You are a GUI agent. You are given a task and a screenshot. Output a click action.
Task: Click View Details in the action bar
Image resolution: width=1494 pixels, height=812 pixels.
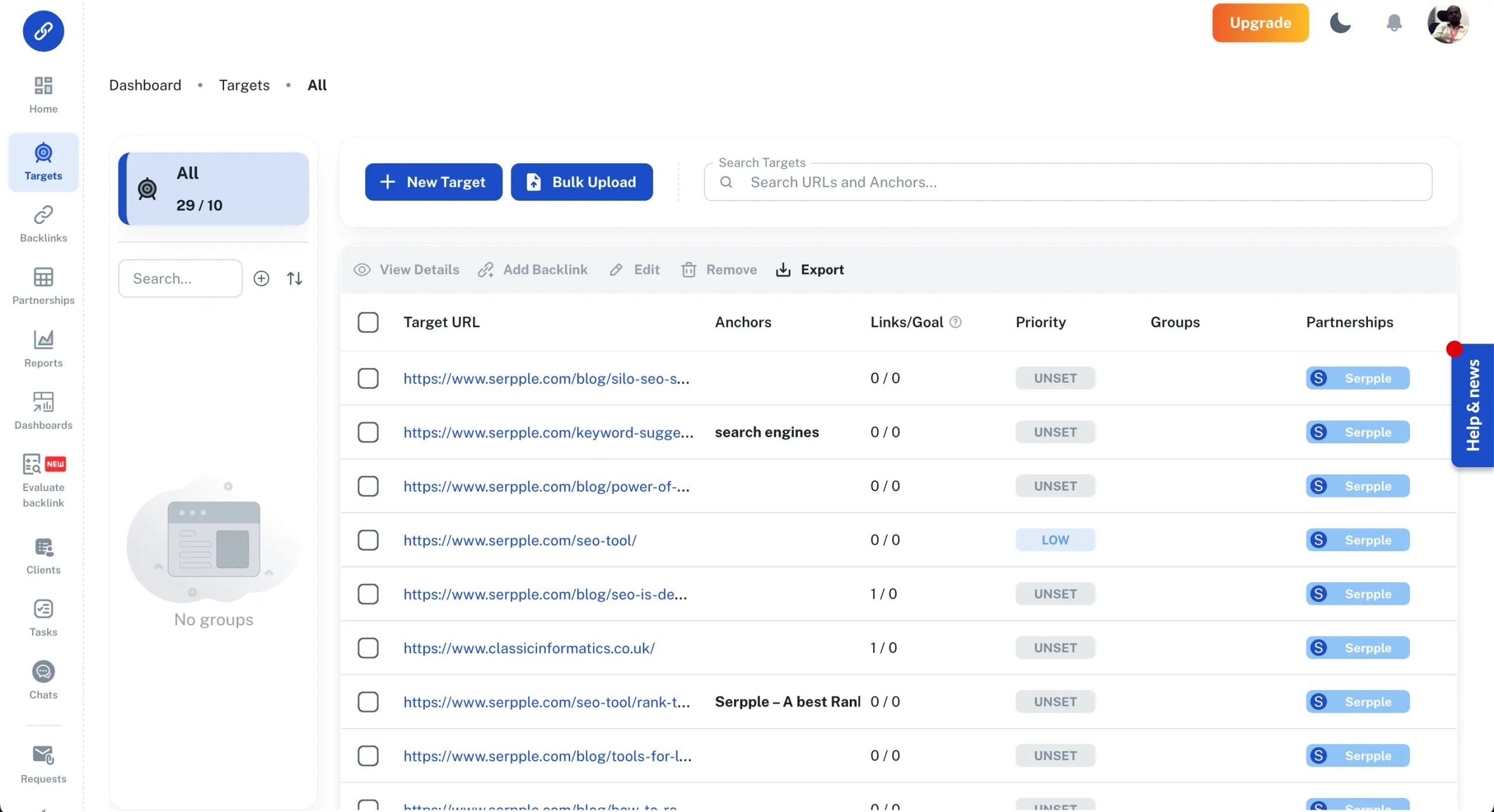pyautogui.click(x=407, y=269)
